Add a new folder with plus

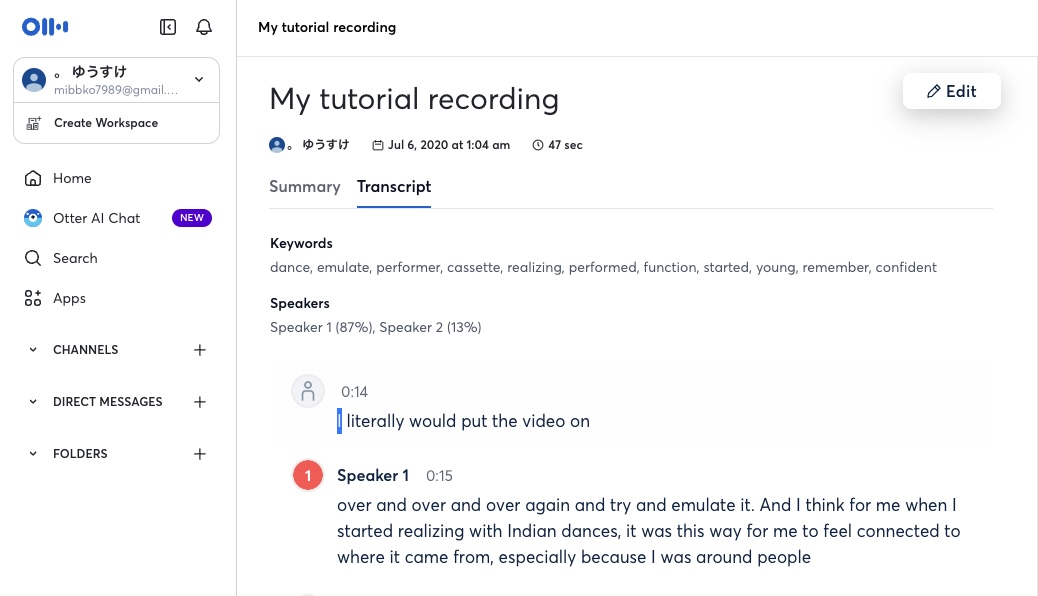[x=200, y=454]
